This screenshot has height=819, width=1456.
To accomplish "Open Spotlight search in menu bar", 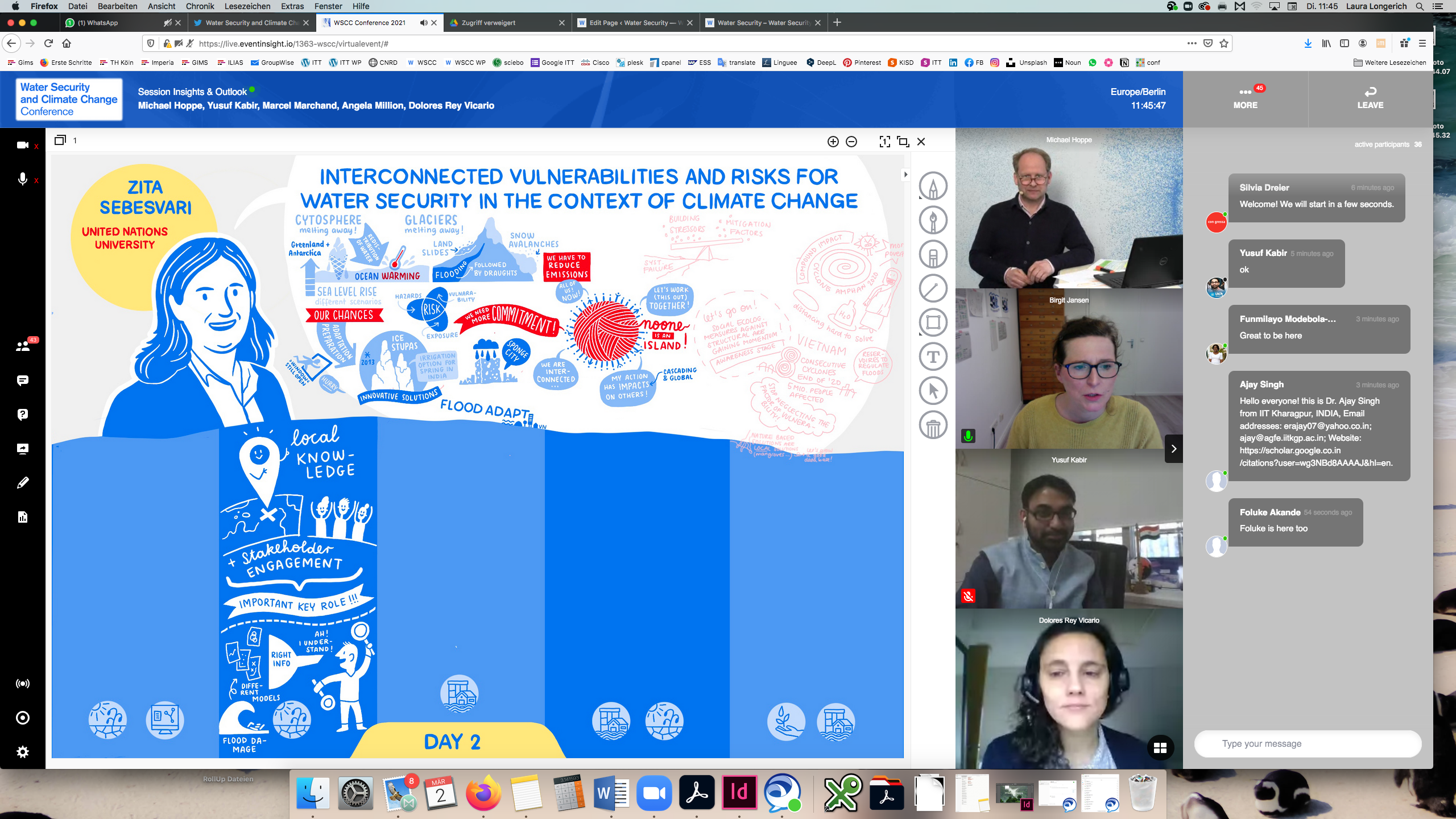I will [x=1420, y=6].
